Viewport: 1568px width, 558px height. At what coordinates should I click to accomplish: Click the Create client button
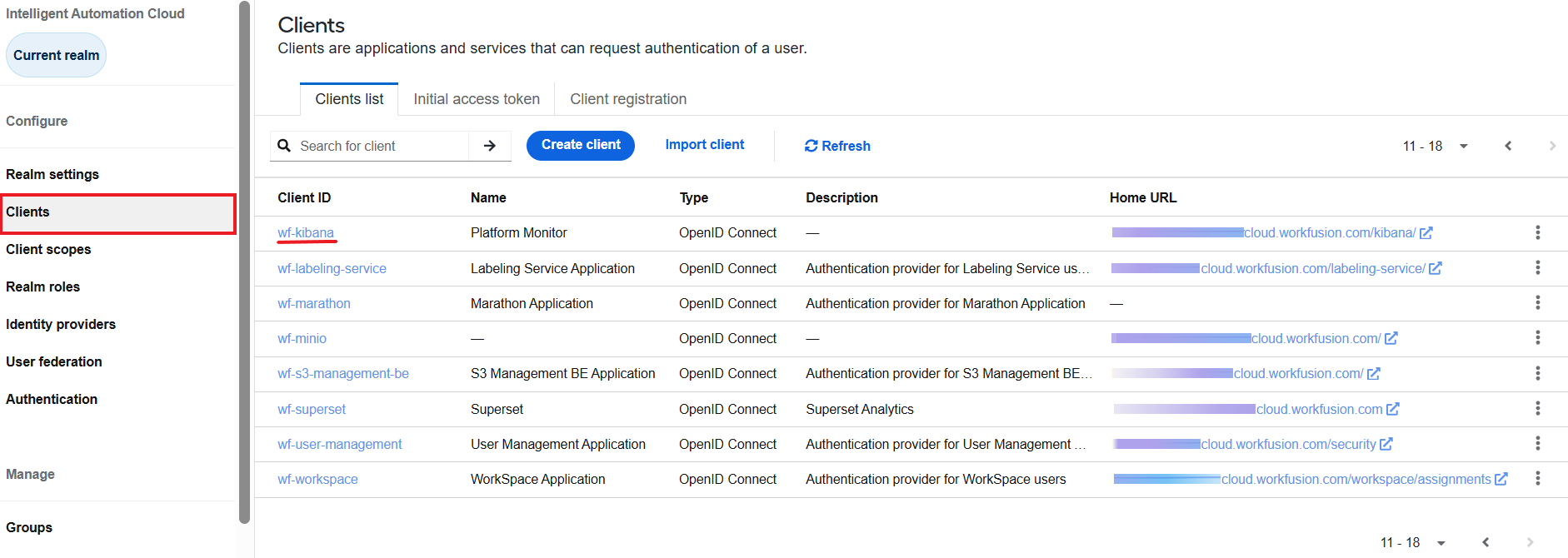[x=581, y=145]
